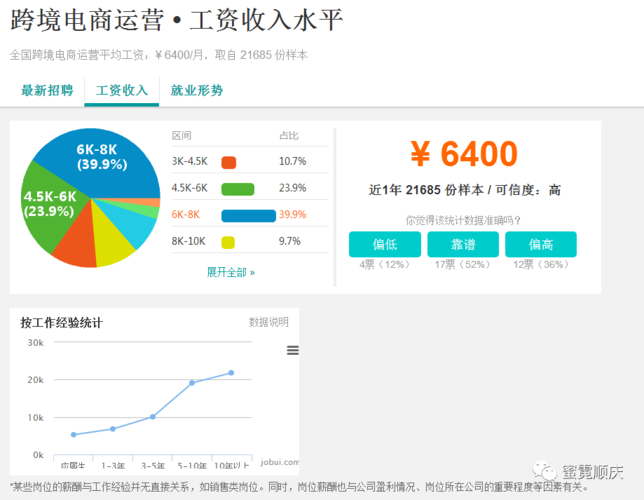
Task: Click the 17票（52%） vote count
Action: click(x=462, y=264)
